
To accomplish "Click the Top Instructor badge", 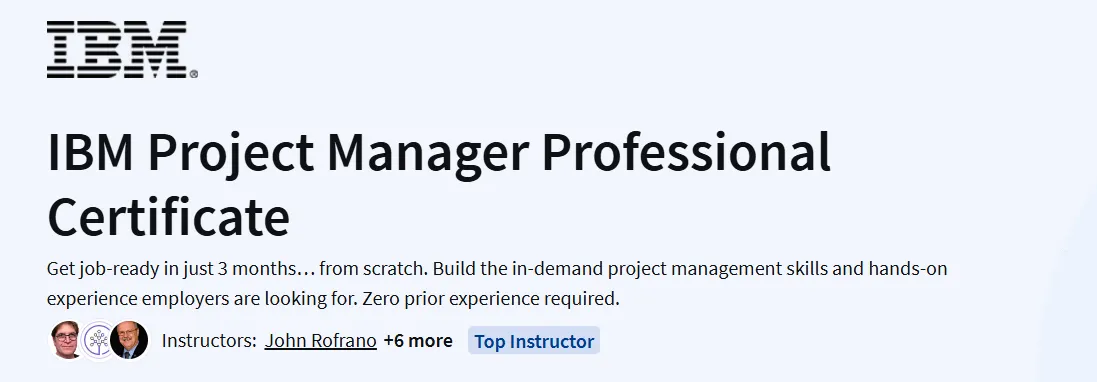I will pos(534,341).
